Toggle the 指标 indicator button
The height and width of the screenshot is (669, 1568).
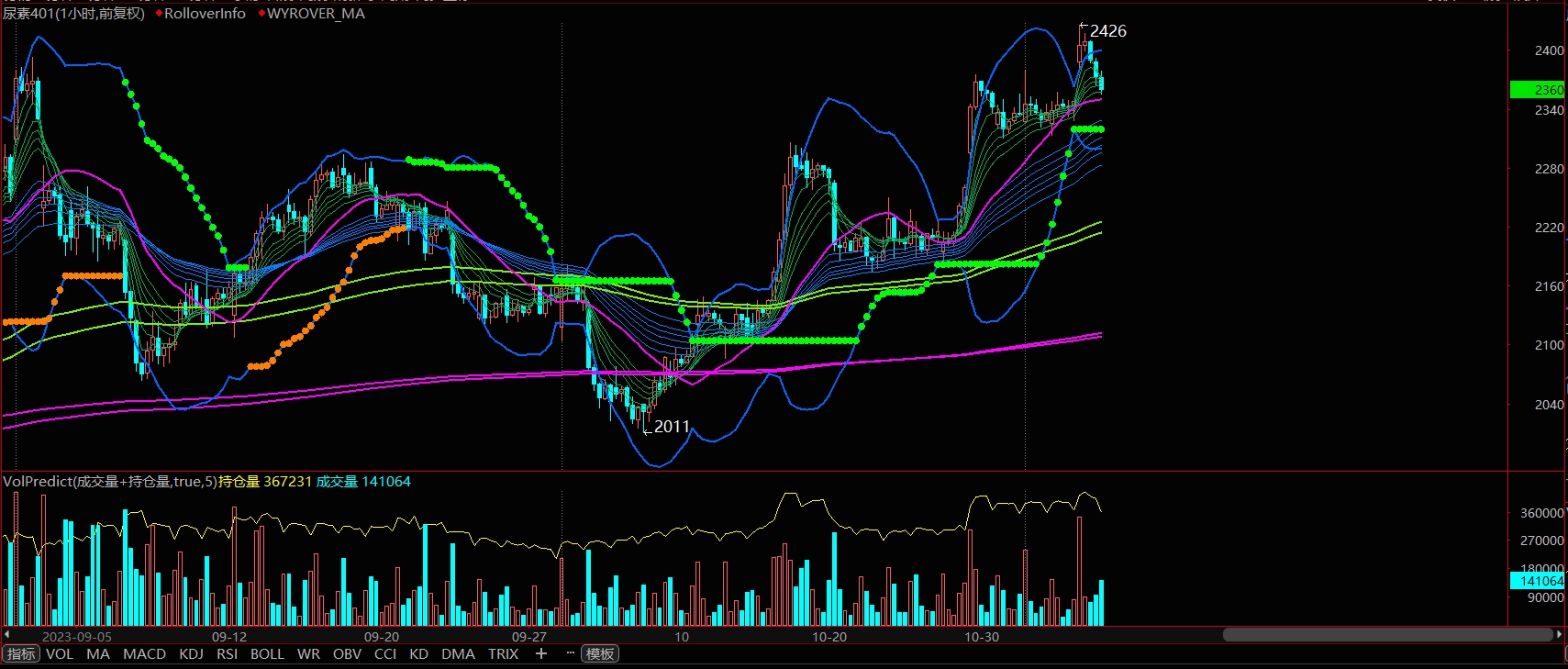(x=21, y=653)
